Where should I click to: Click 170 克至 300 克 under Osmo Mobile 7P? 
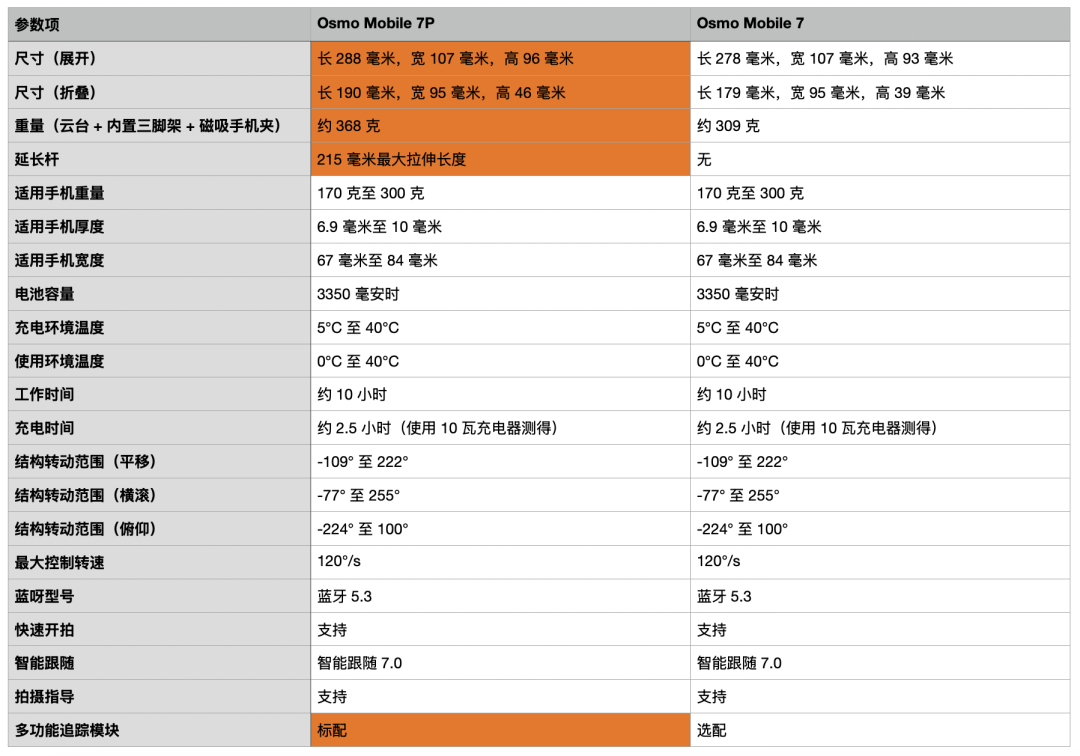pyautogui.click(x=500, y=193)
